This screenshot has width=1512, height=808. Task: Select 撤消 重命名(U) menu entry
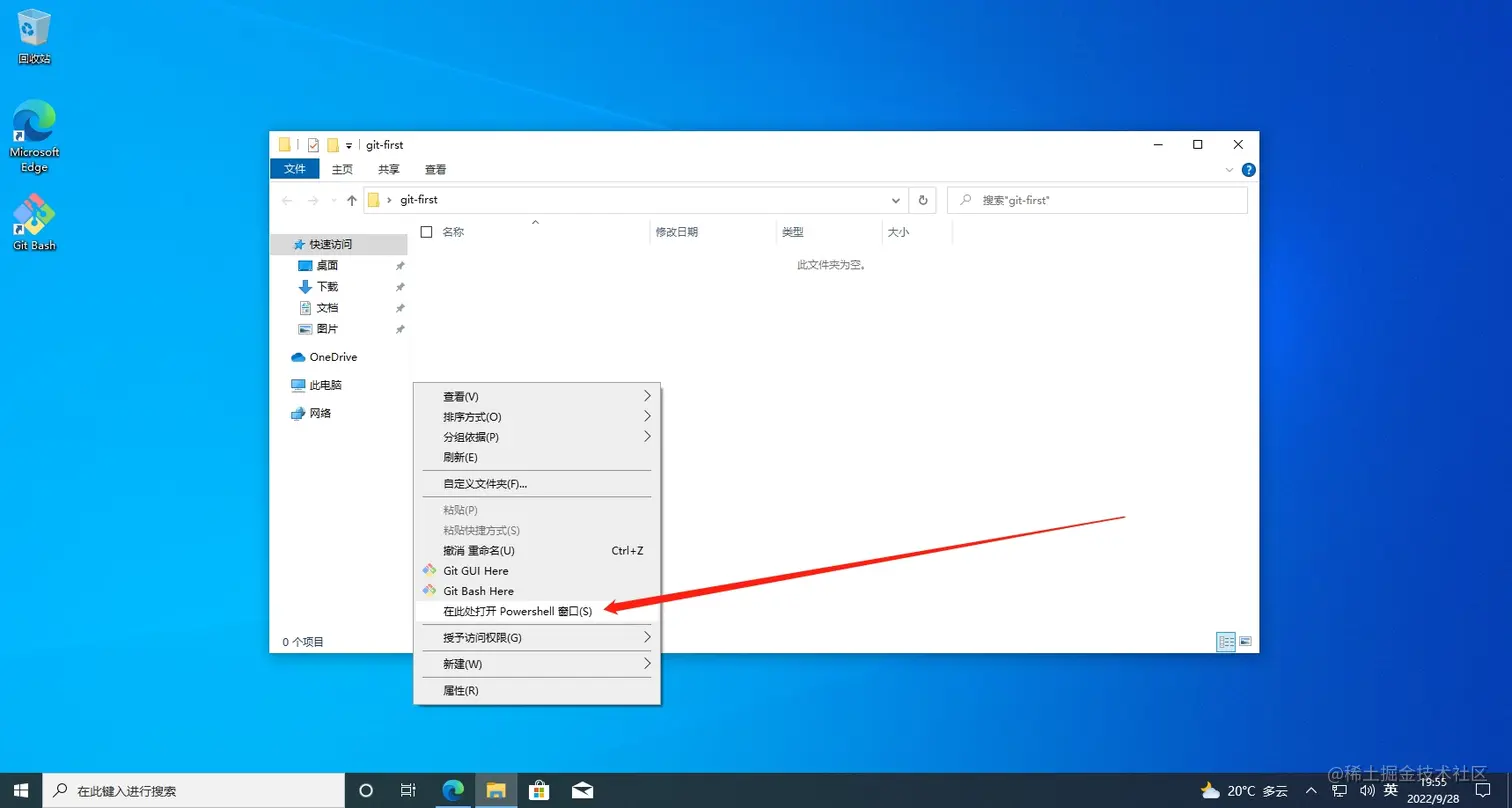[537, 551]
